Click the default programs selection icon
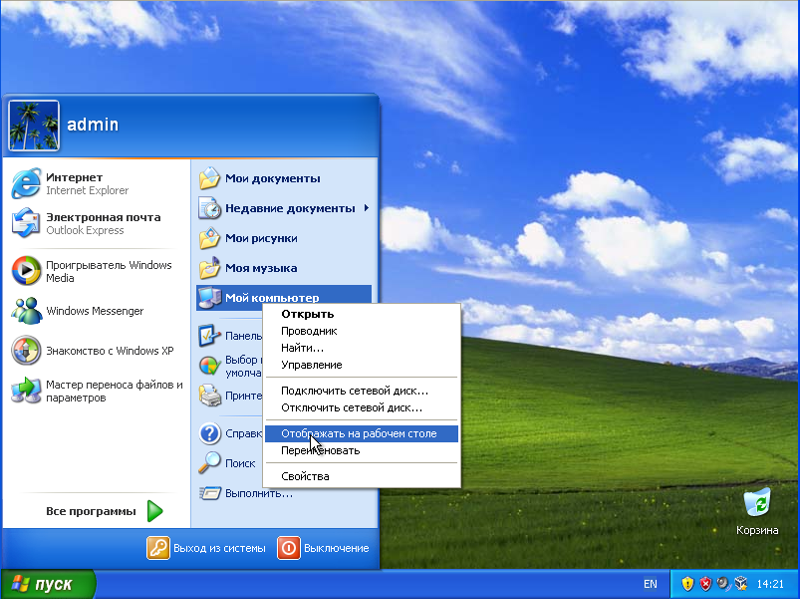The width and height of the screenshot is (800, 599). pos(209,366)
